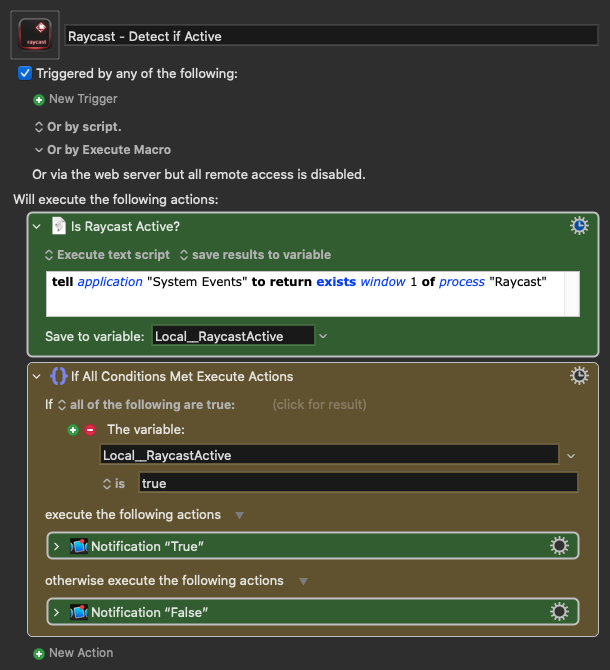Click the Notification "False" action icon
610x670 pixels.
[x=79, y=611]
